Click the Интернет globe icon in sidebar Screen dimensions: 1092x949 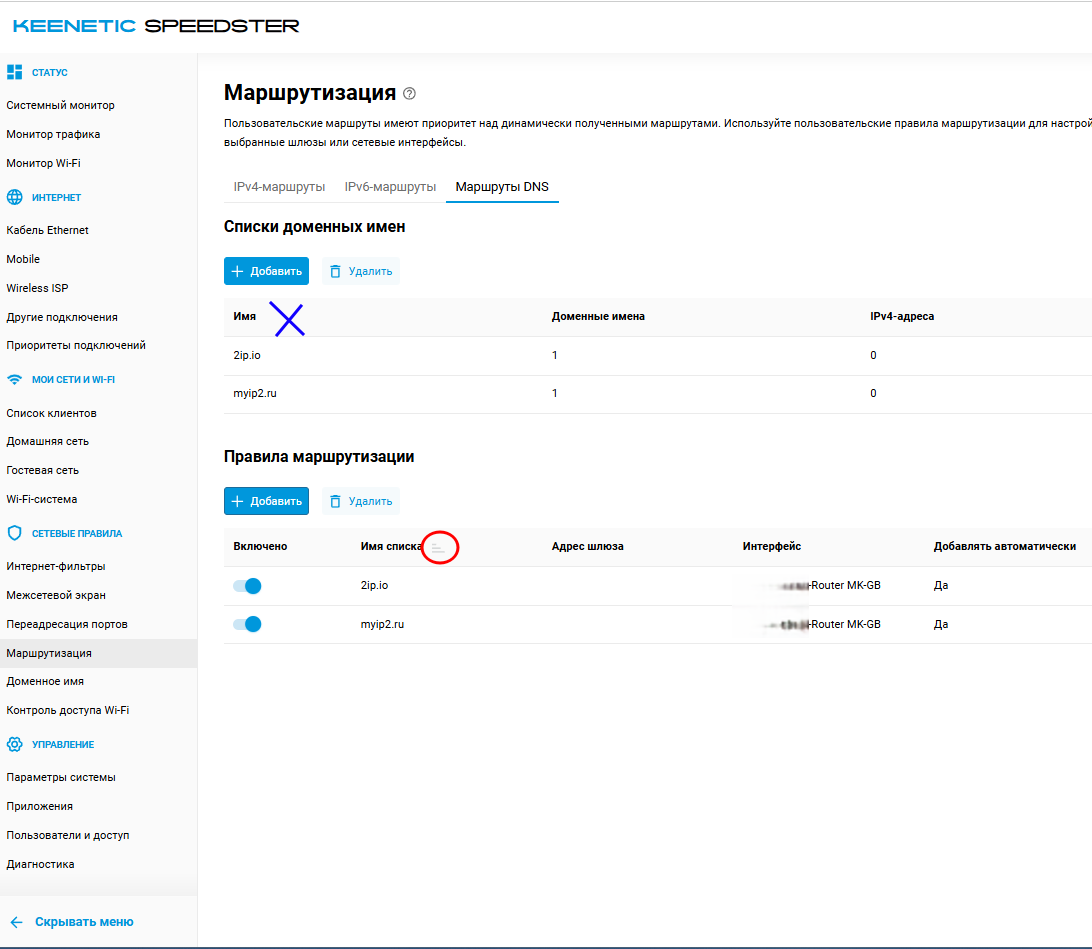point(14,198)
